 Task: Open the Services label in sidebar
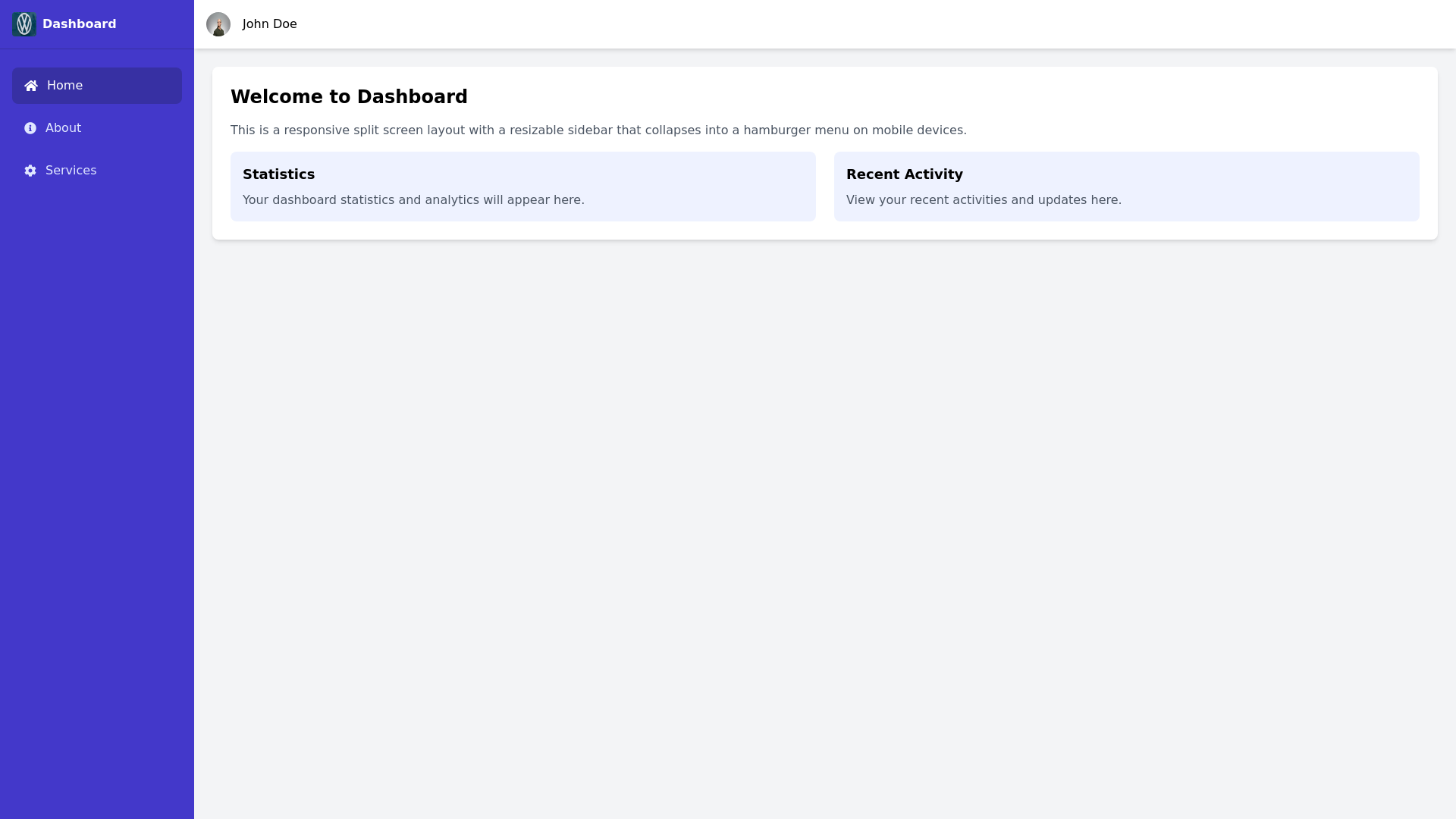(71, 171)
